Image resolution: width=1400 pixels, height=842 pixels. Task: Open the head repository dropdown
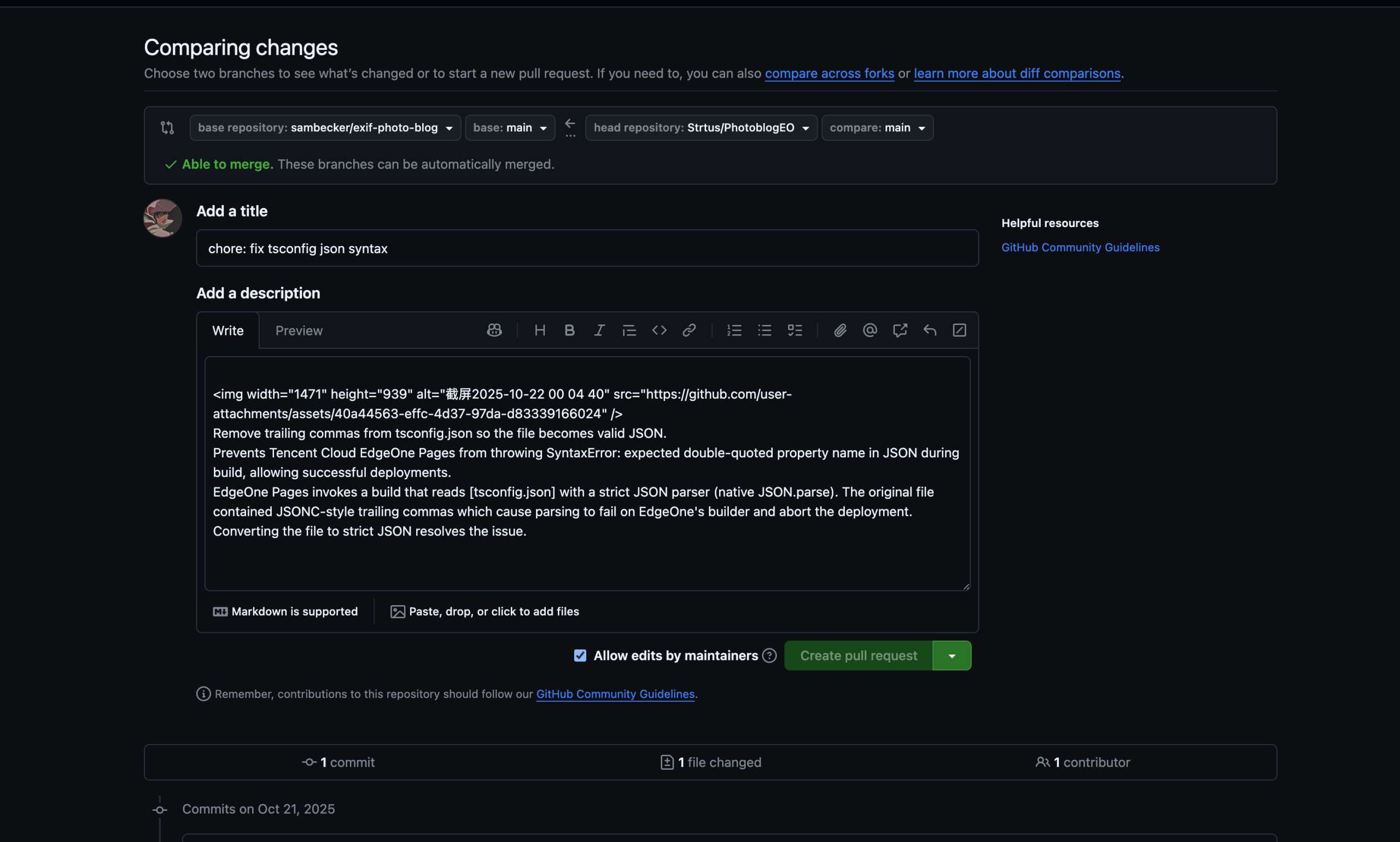click(701, 127)
